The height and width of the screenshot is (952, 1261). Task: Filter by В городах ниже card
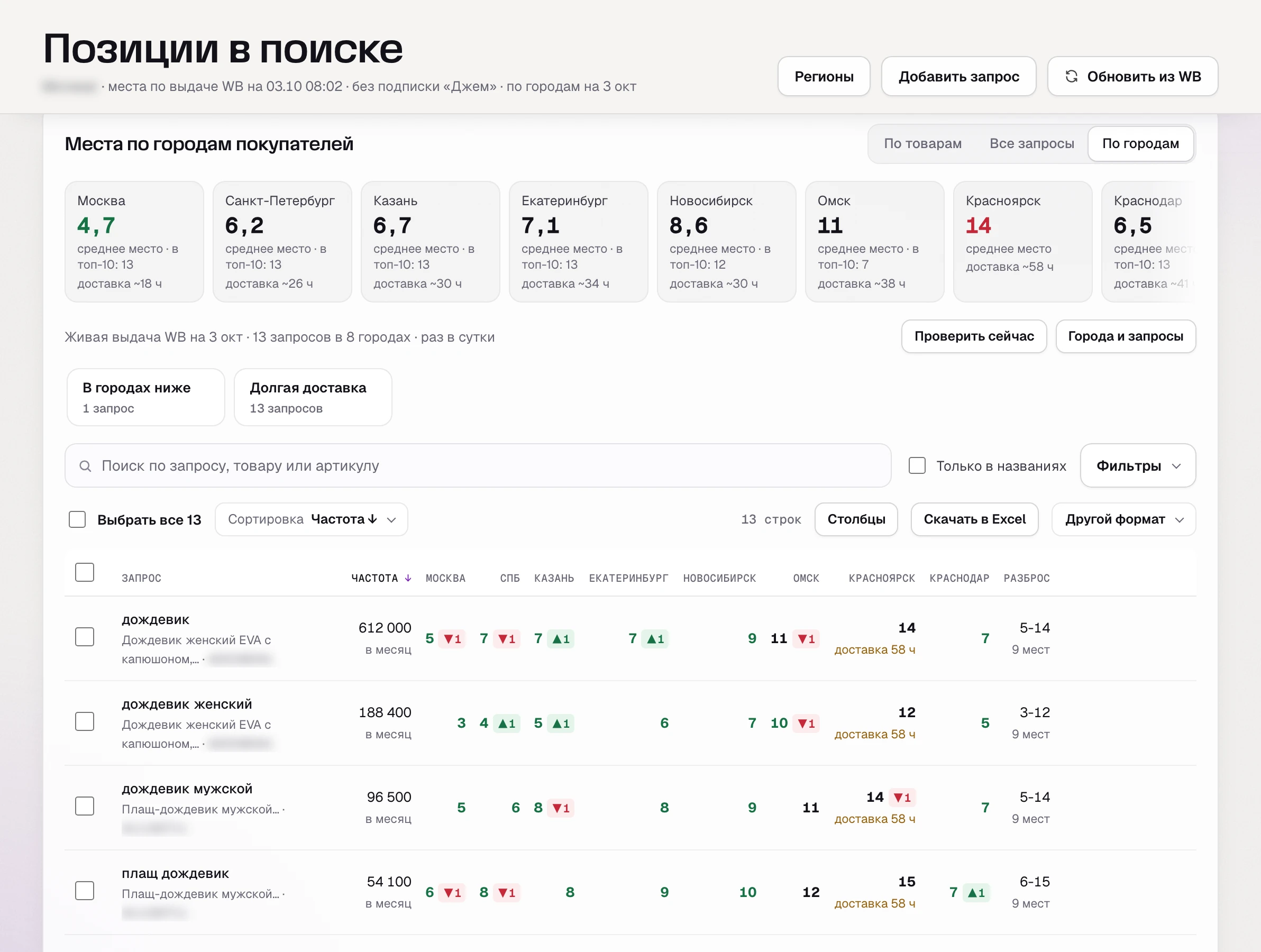point(146,397)
